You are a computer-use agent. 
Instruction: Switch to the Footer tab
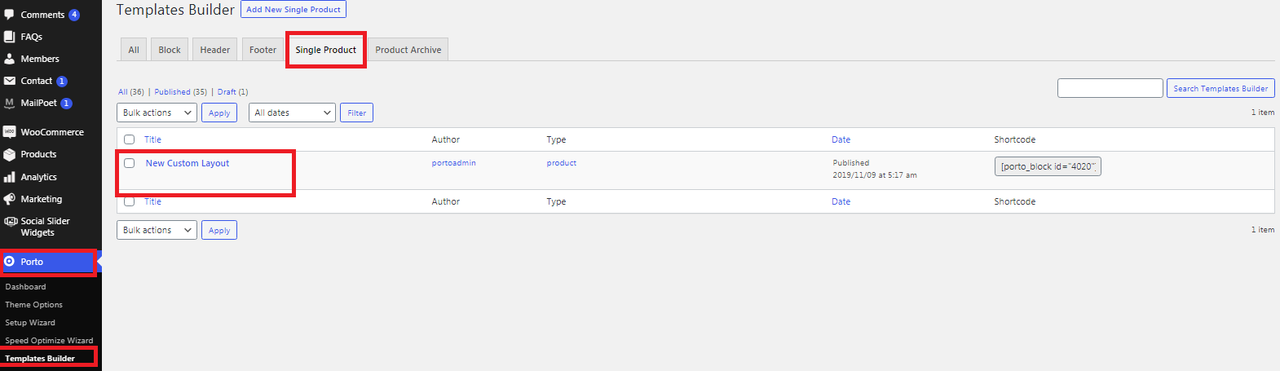coord(263,50)
